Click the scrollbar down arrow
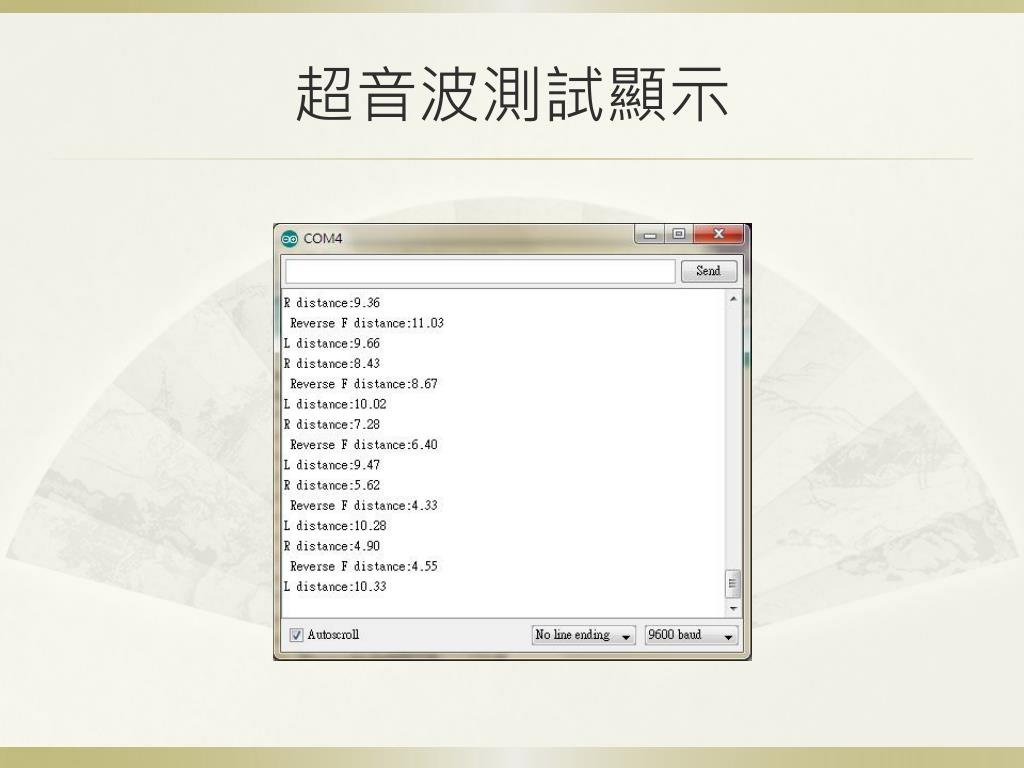Viewport: 1024px width, 768px height. tap(733, 608)
